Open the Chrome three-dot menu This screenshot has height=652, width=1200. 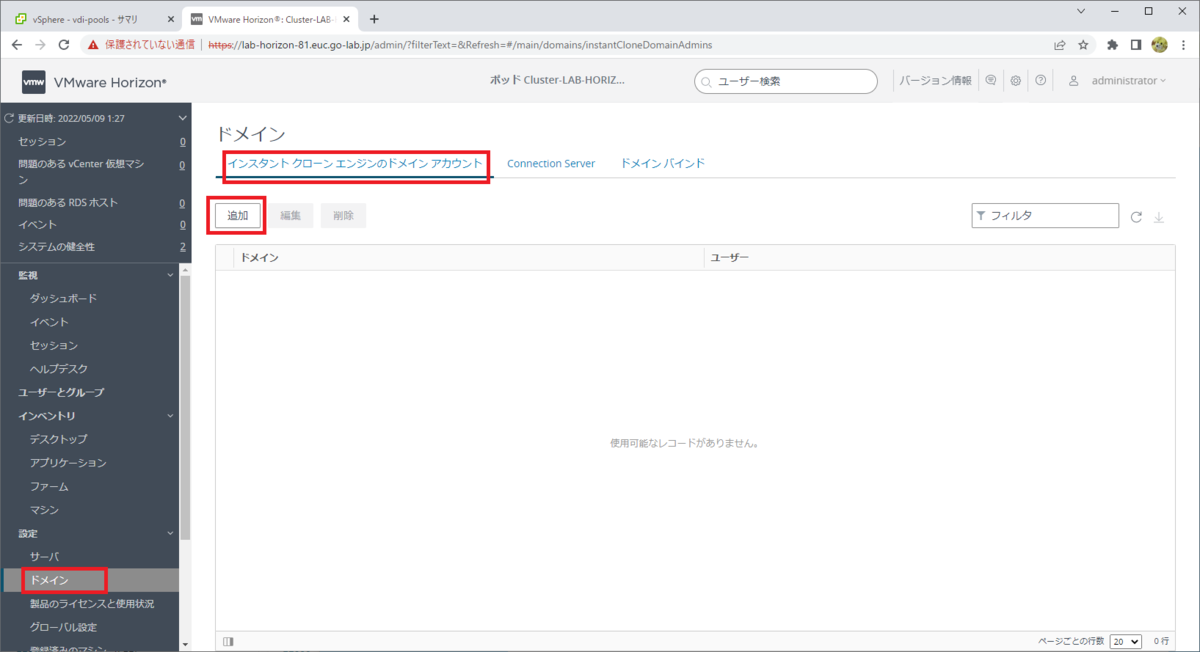click(1183, 45)
